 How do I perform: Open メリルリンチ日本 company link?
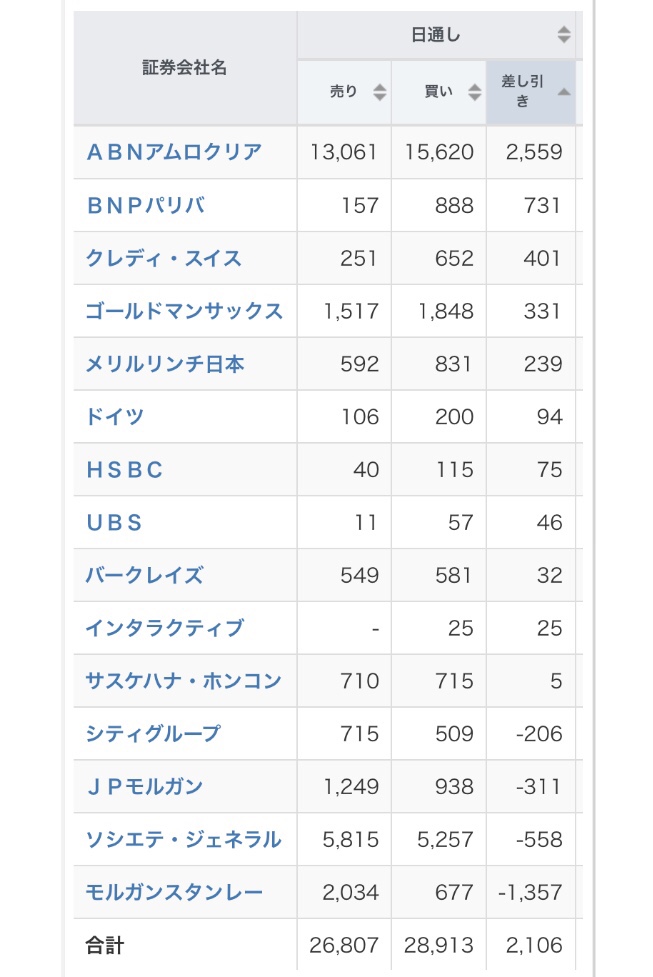pos(164,364)
